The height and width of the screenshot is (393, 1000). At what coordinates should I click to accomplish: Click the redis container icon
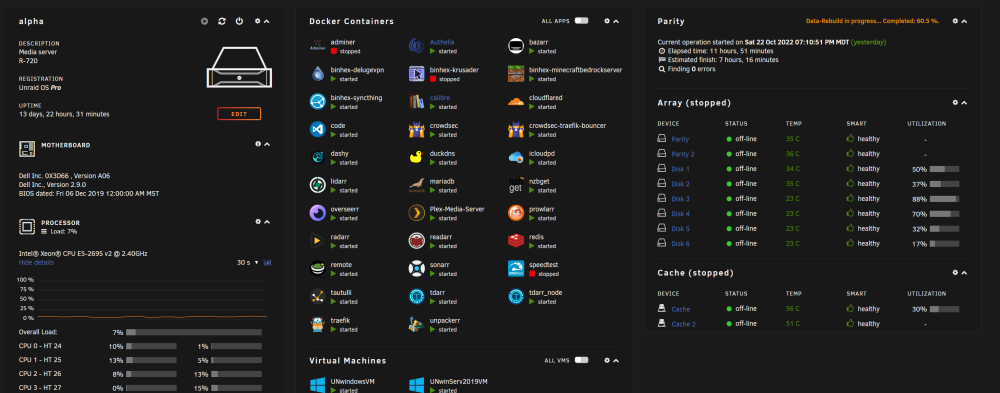(x=515, y=241)
